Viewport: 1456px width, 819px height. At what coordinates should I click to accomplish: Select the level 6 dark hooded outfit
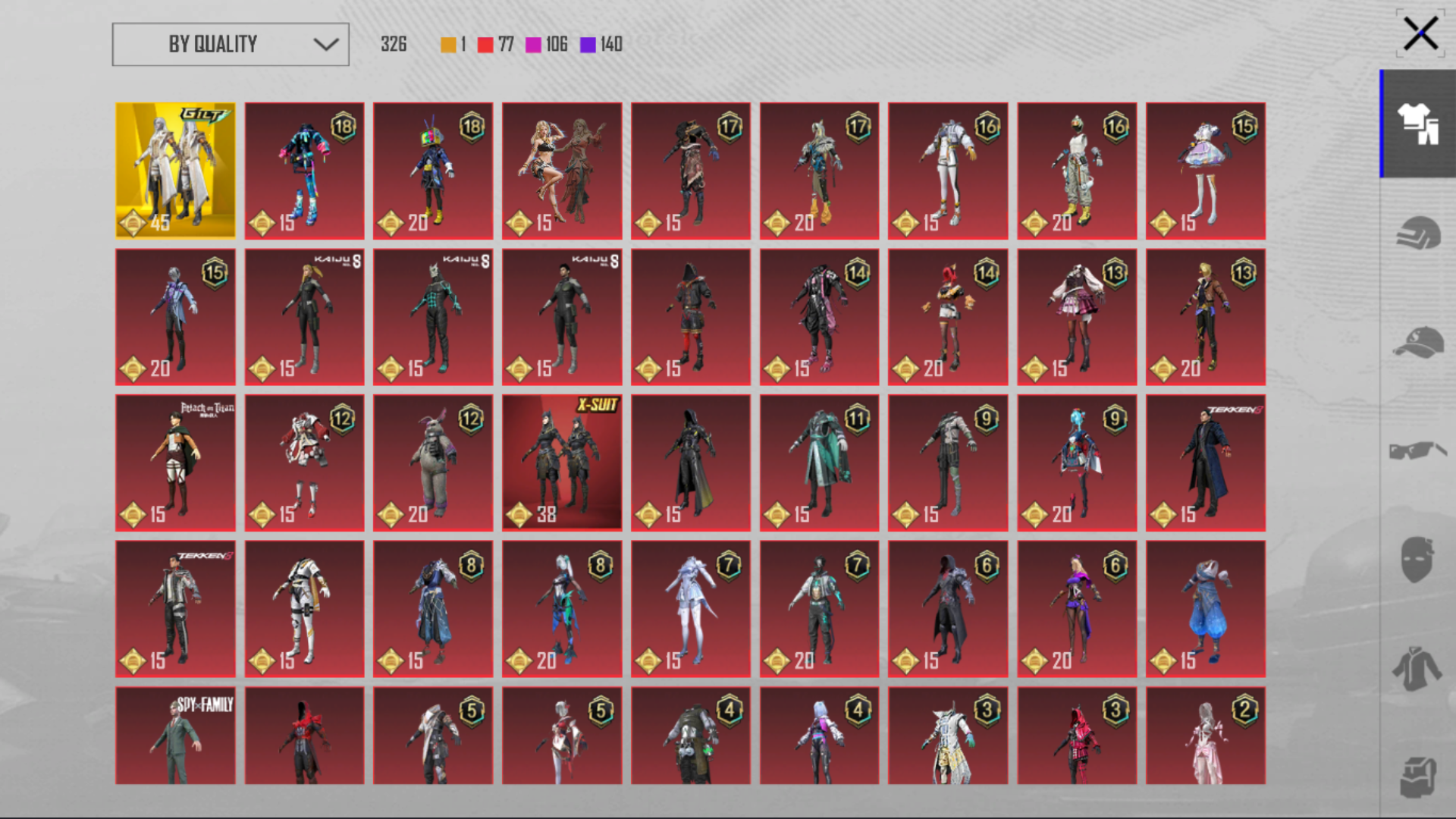tap(948, 609)
